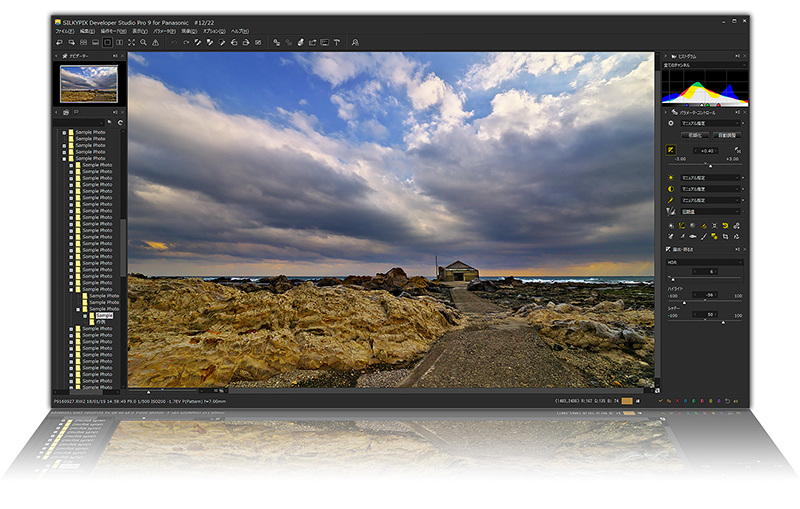Image resolution: width=800 pixels, height=509 pixels.
Task: Open the white balance dropdown beside sun icon
Action: click(x=710, y=177)
